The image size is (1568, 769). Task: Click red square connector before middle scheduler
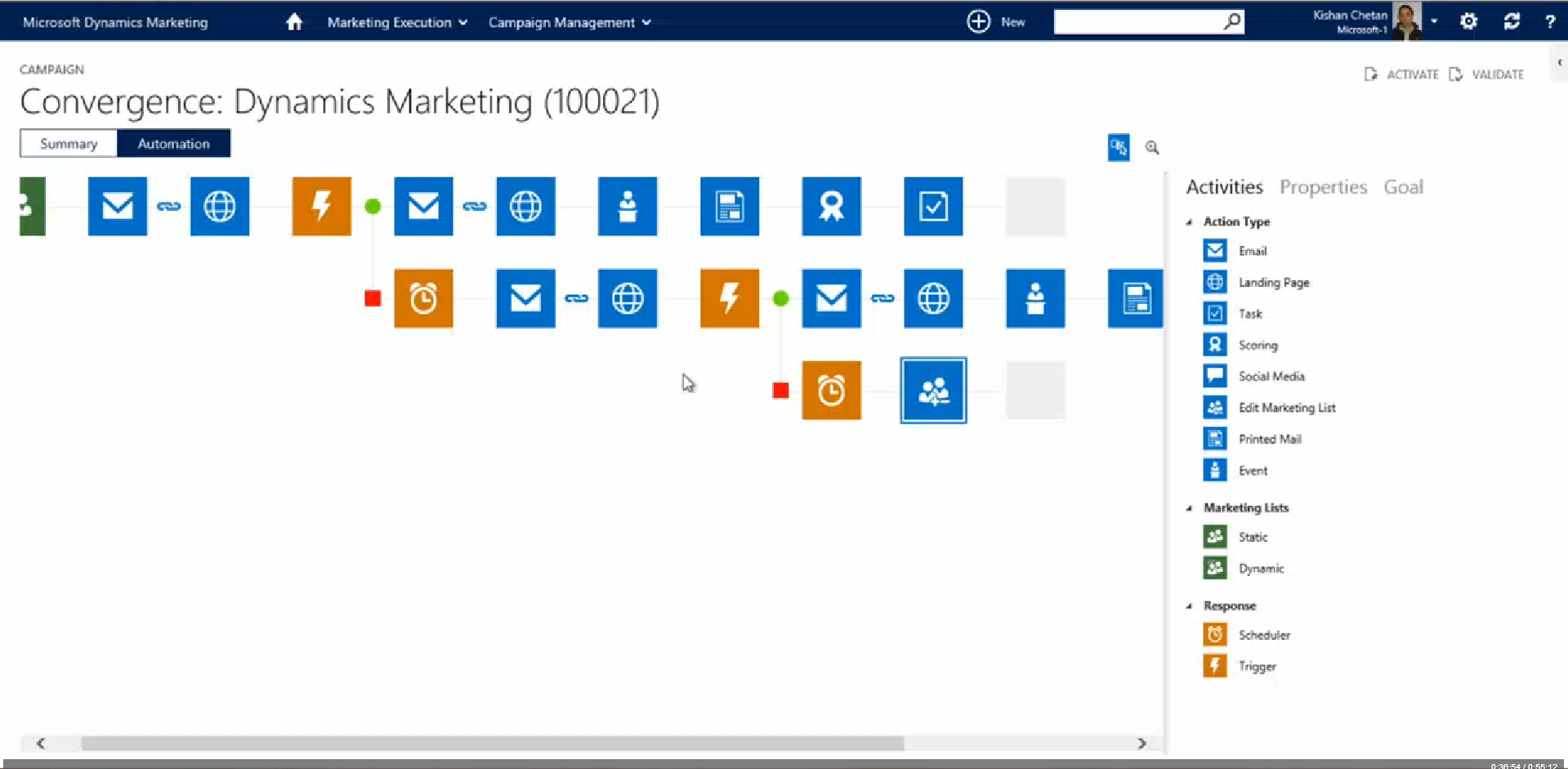click(x=373, y=298)
